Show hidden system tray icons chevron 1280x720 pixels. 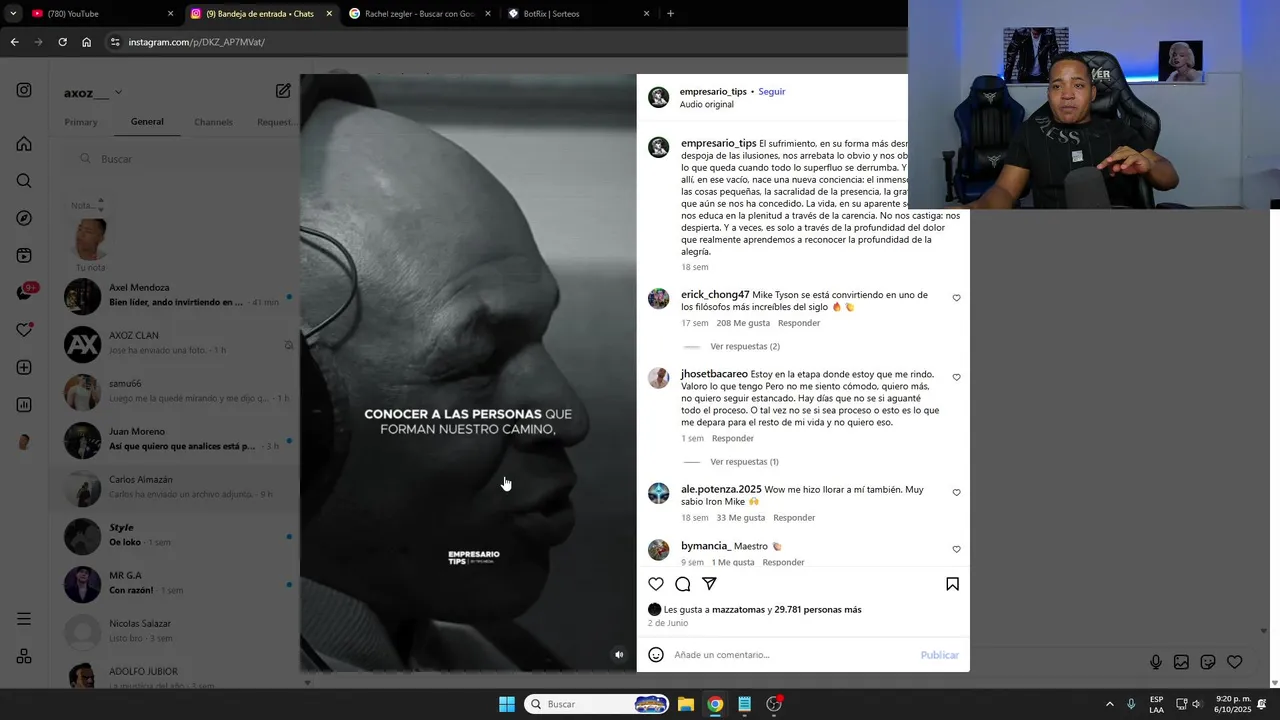point(1109,704)
